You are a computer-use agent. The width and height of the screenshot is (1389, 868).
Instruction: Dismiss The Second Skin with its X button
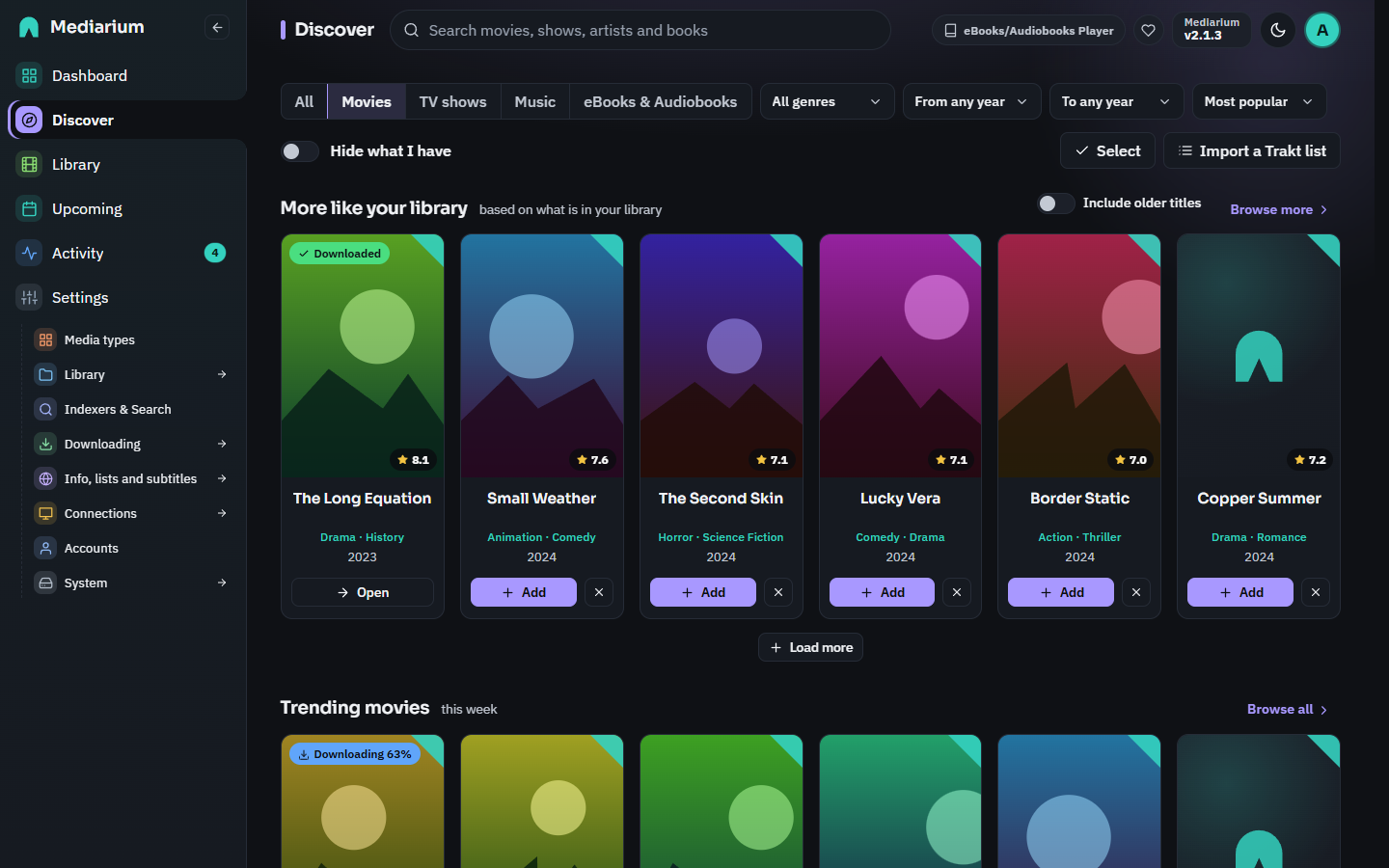[x=778, y=592]
